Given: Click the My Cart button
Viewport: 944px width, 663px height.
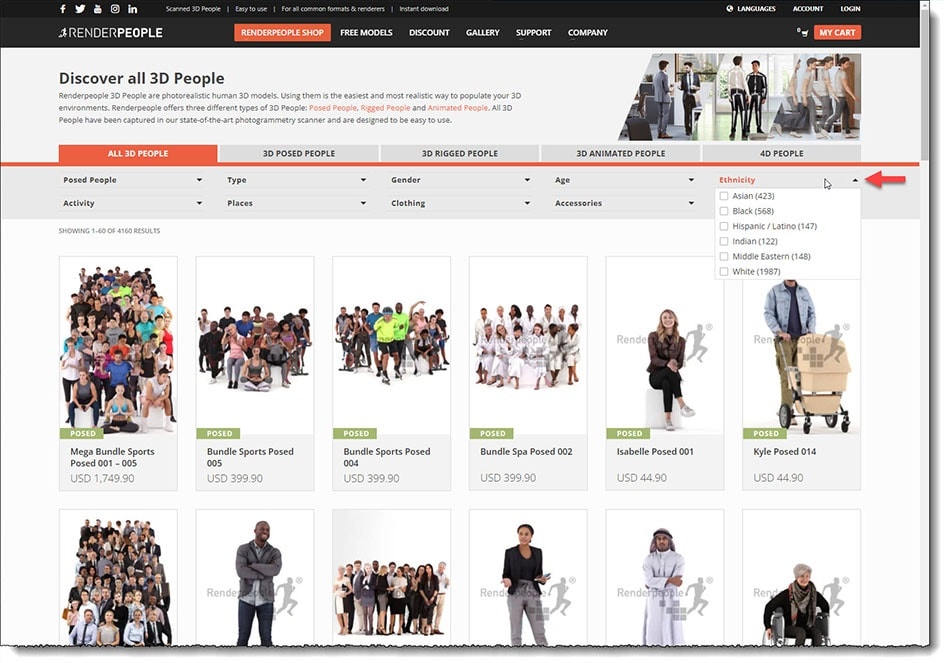Looking at the screenshot, I should 837,33.
